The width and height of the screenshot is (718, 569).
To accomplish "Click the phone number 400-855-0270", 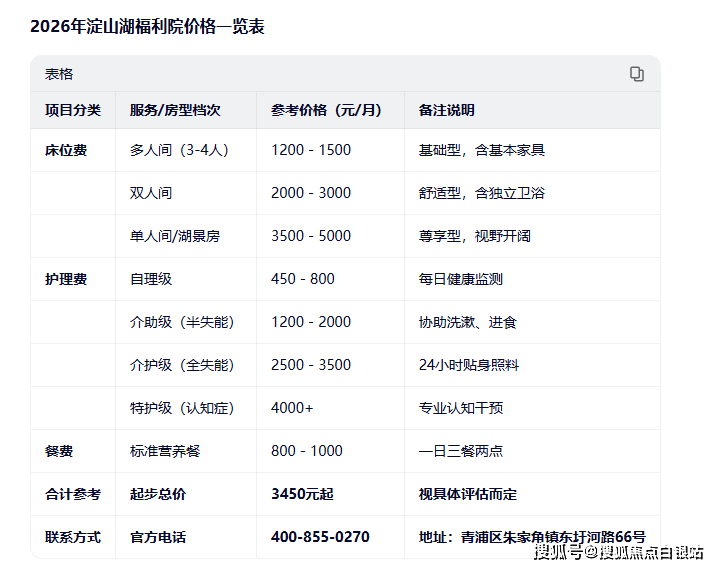I will point(320,537).
